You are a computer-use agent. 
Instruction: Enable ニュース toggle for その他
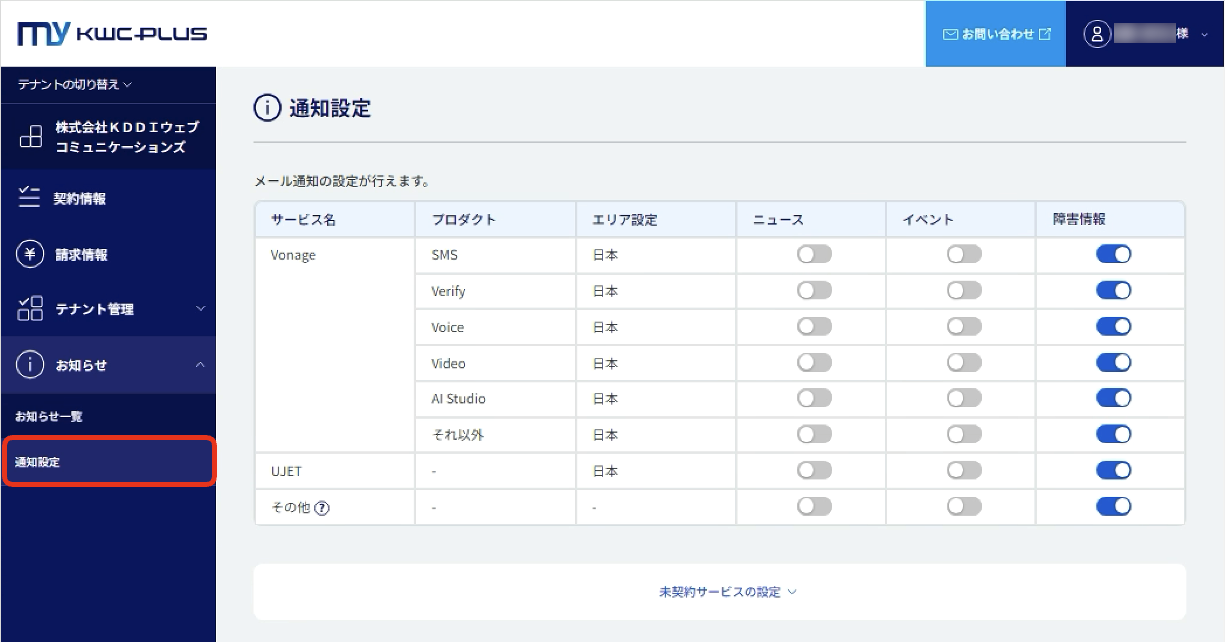point(814,506)
